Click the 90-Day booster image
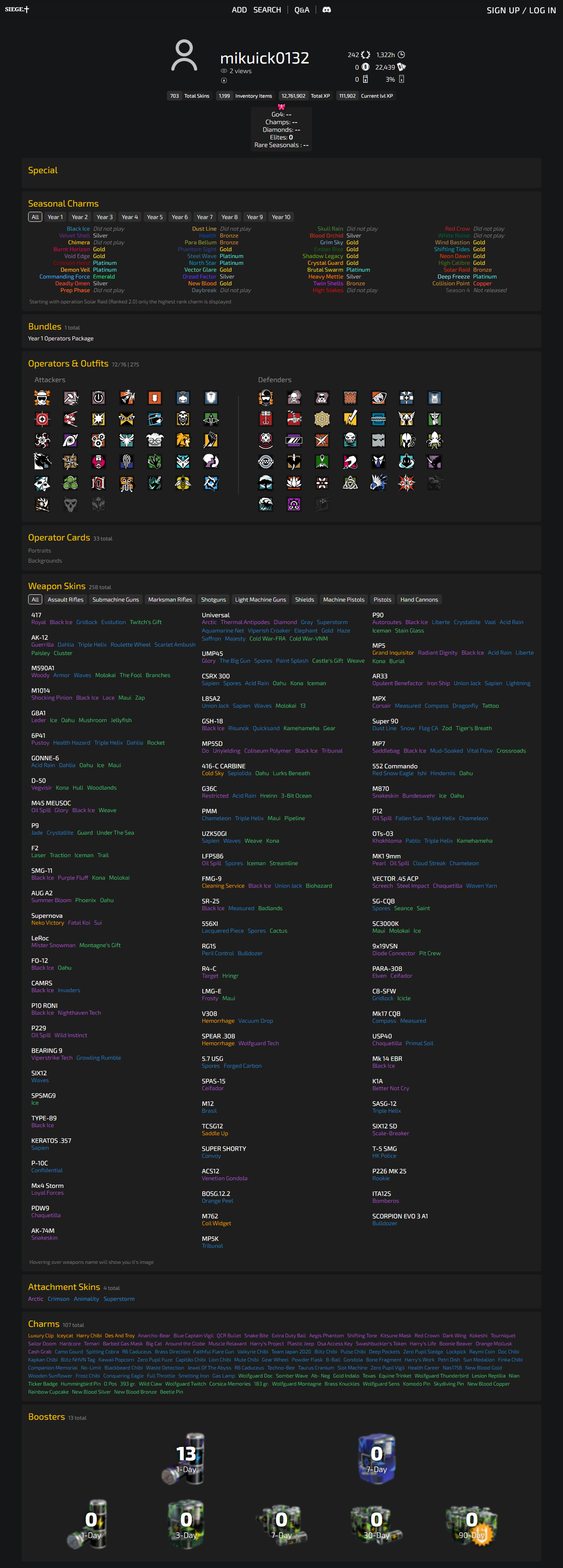 (472, 1524)
